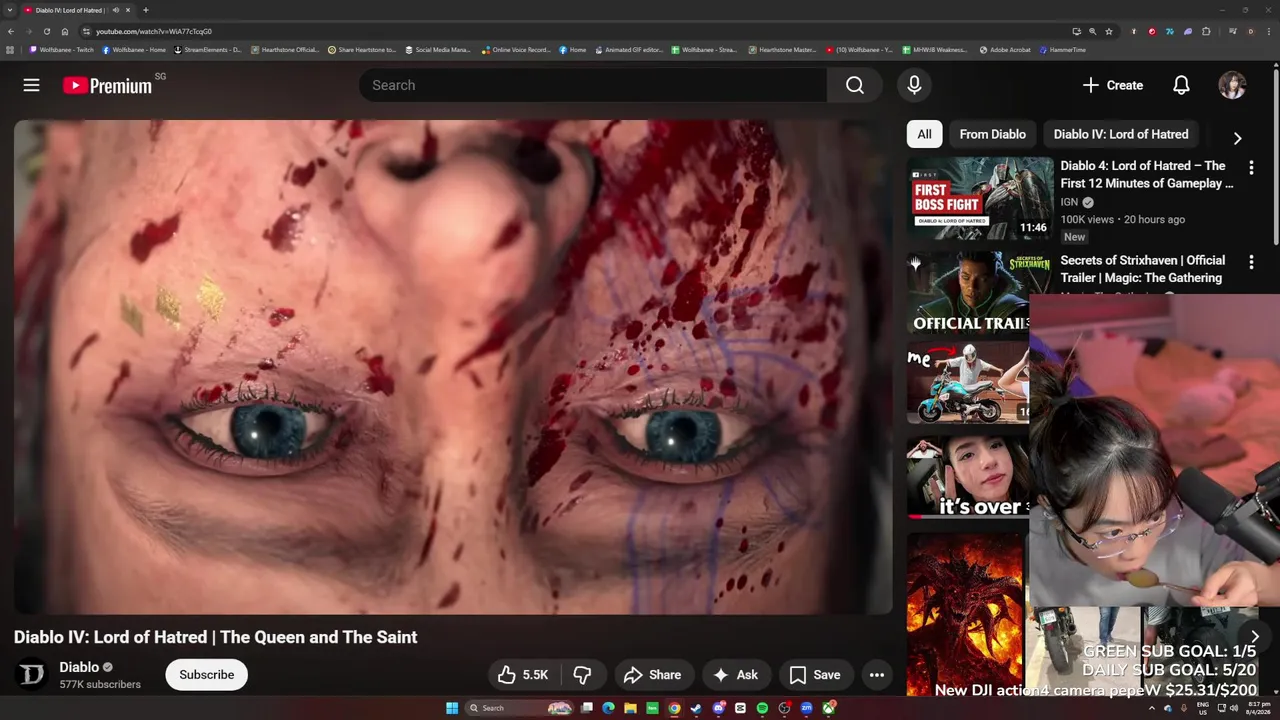The width and height of the screenshot is (1280, 720).
Task: Open the "577K subscribers" text
Action: [x=100, y=685]
